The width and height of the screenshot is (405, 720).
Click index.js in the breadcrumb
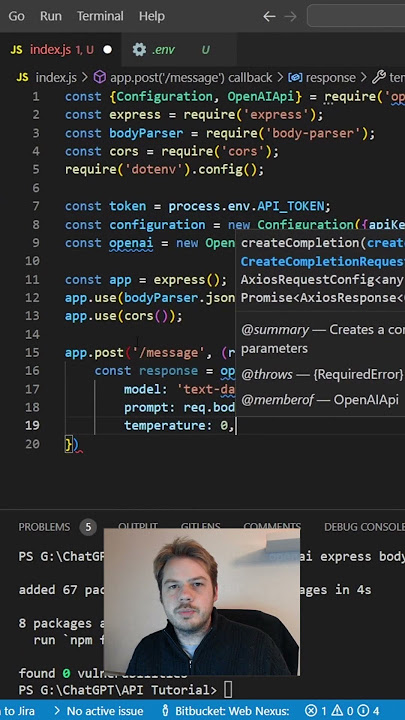(x=56, y=78)
